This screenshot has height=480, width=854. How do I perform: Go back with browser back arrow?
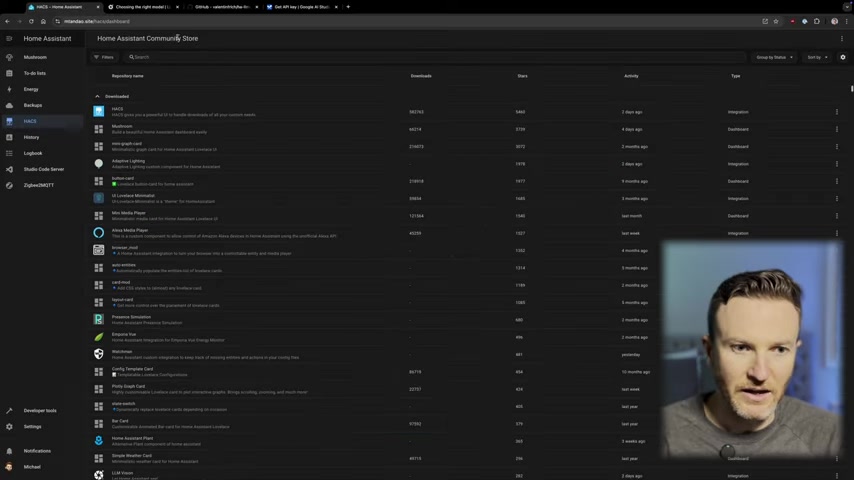pos(7,21)
